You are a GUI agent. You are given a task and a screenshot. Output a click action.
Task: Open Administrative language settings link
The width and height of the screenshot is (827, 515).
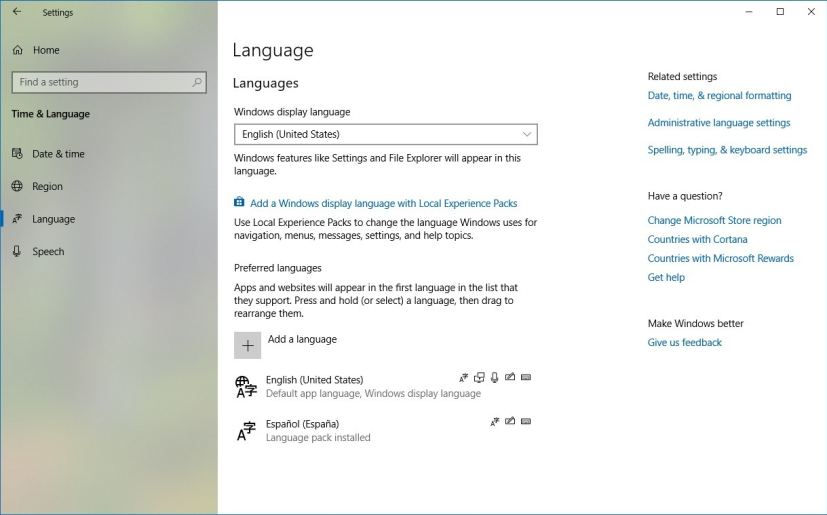click(719, 123)
